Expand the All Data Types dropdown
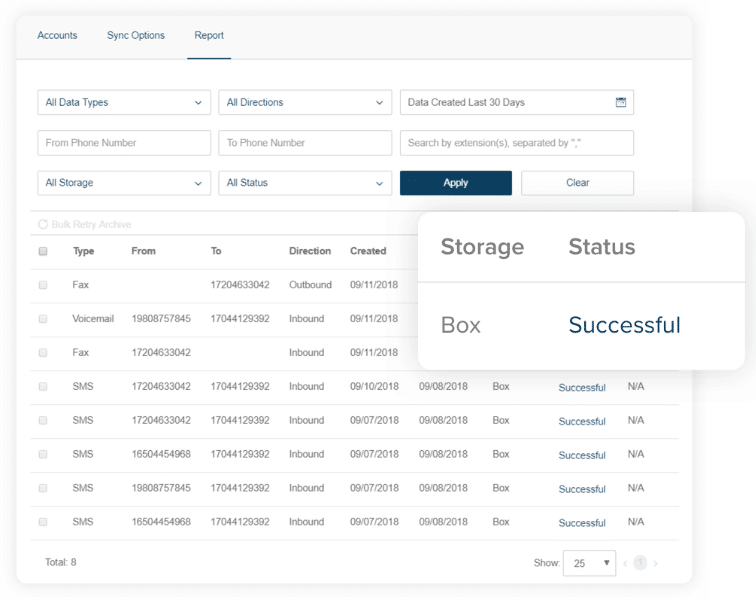 pyautogui.click(x=124, y=102)
